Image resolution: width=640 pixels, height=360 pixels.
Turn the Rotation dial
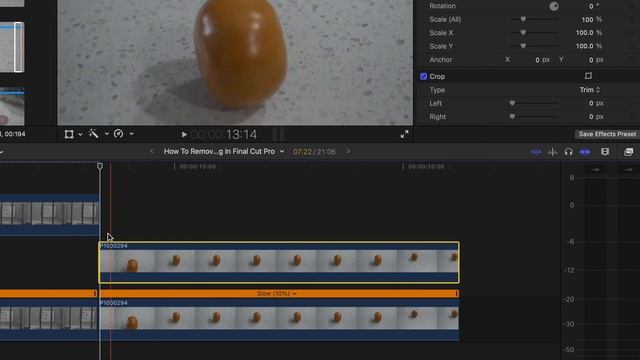click(x=554, y=6)
